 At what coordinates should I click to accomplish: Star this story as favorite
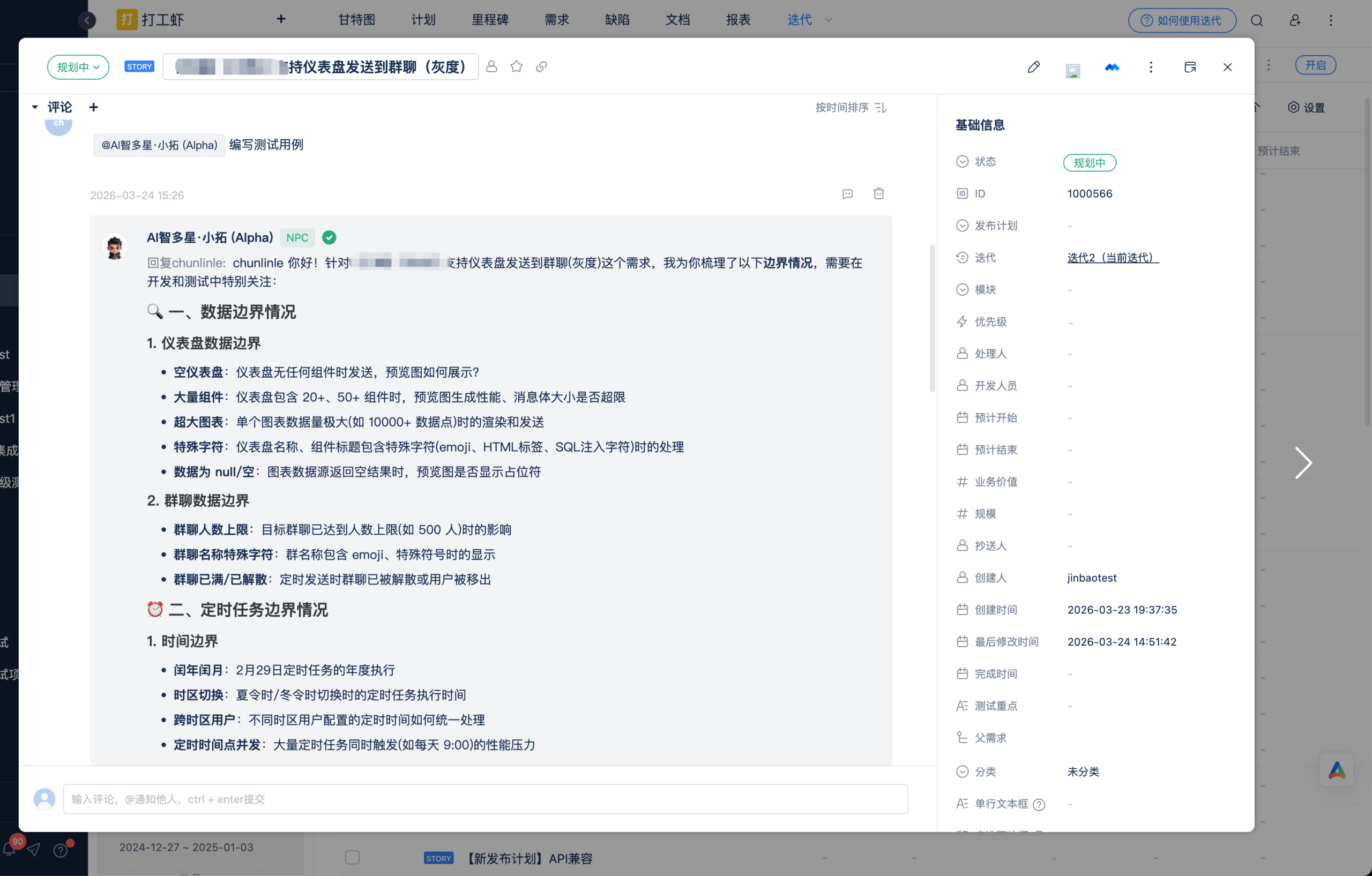[516, 66]
